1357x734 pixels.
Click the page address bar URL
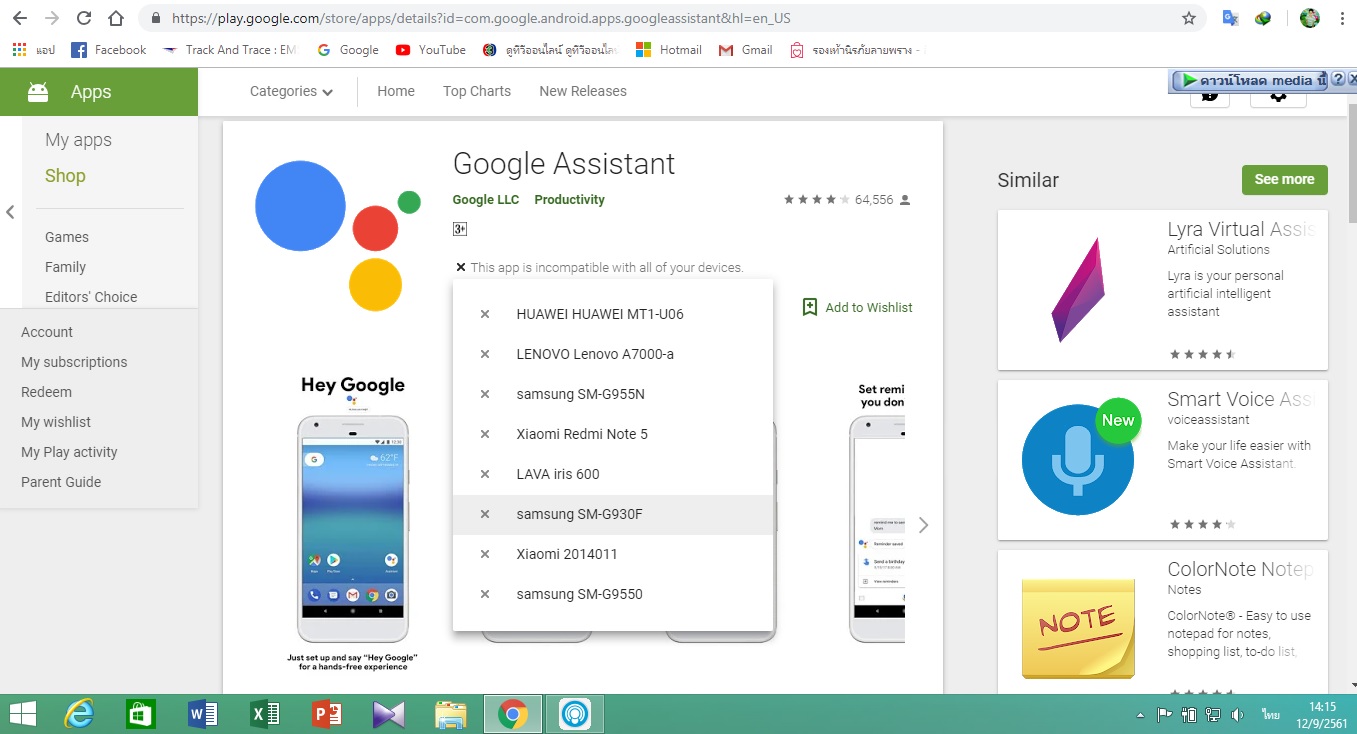(x=479, y=18)
